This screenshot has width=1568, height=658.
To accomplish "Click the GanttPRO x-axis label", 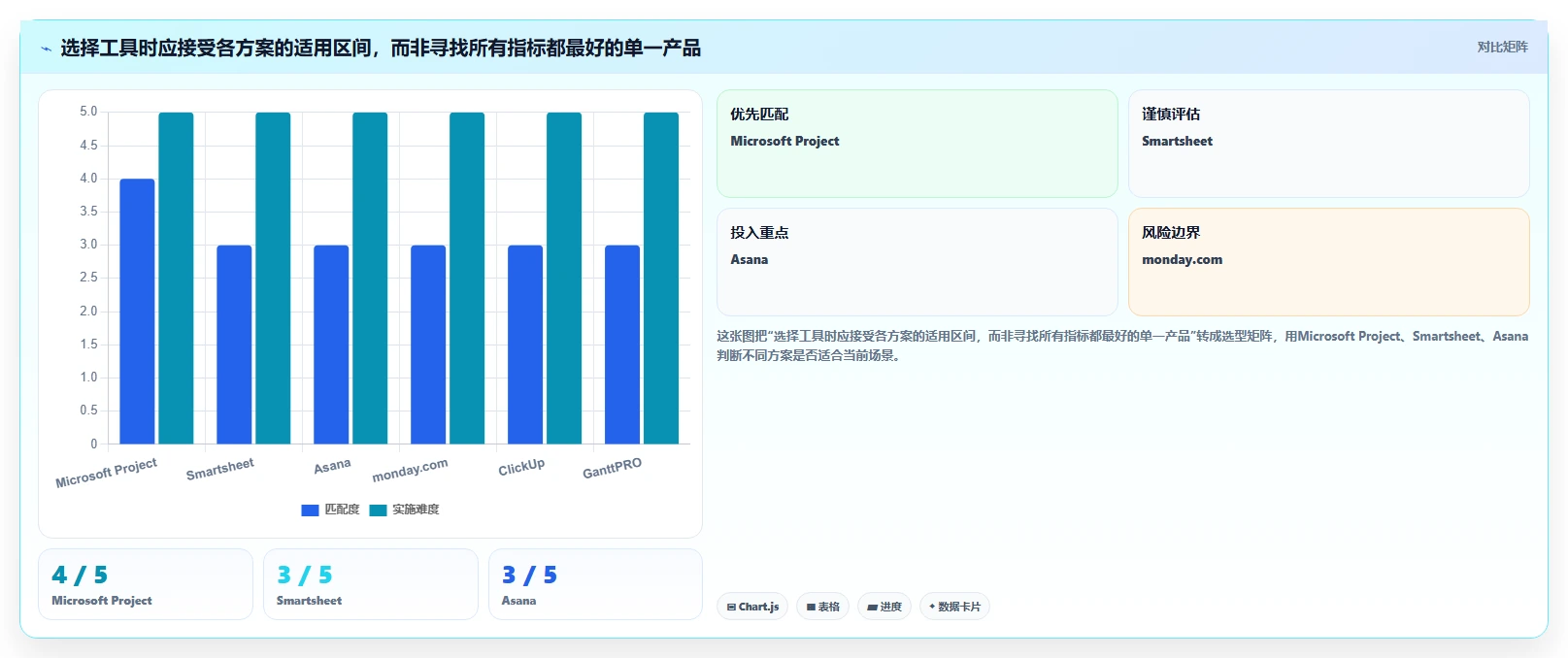I will [x=612, y=468].
